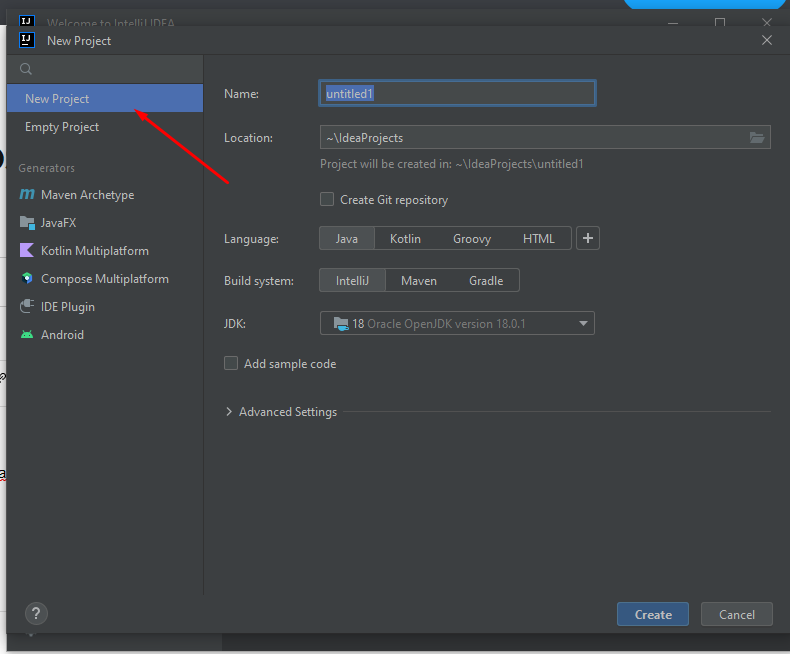The width and height of the screenshot is (790, 654).
Task: Minimize the Welcome to IntelliJ IDEA window
Action: tap(673, 23)
